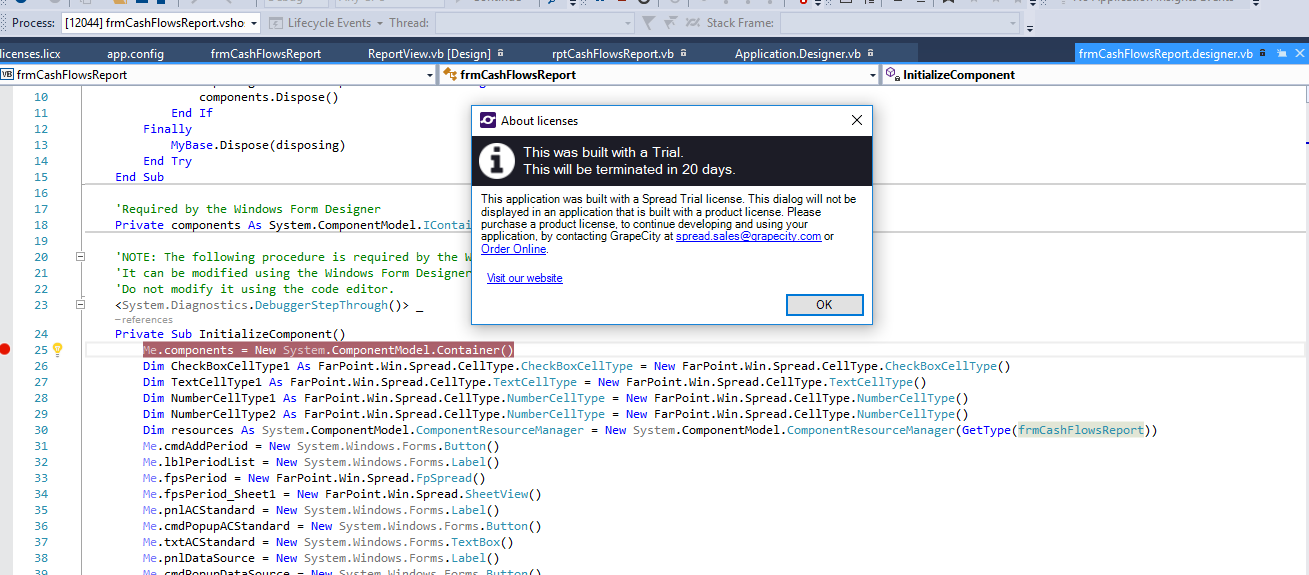Close the About licenses dialog with X
Viewport: 1309px width, 575px height.
coord(856,120)
